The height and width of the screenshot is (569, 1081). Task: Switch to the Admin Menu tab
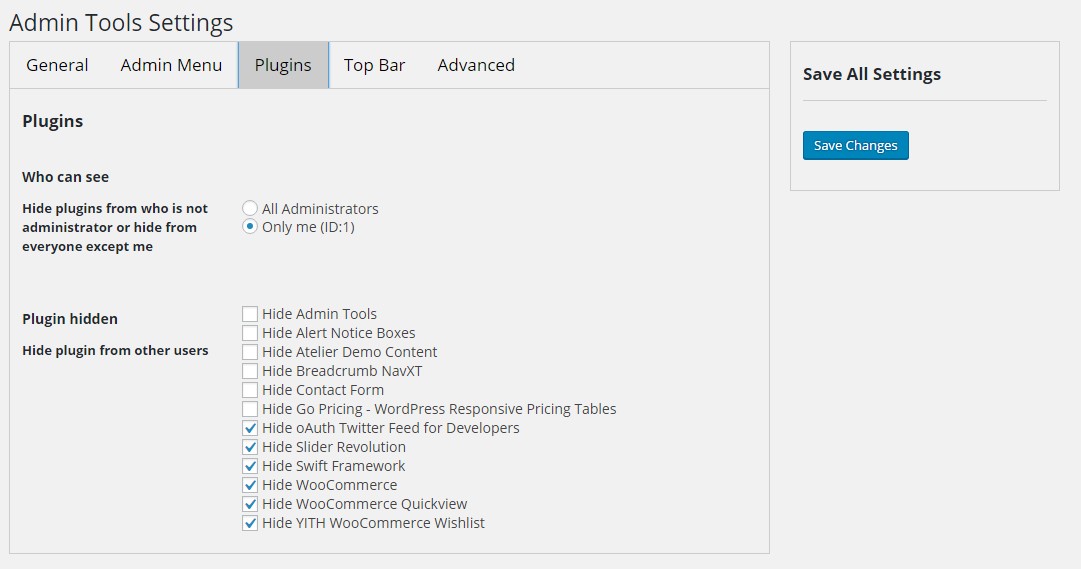pos(171,65)
